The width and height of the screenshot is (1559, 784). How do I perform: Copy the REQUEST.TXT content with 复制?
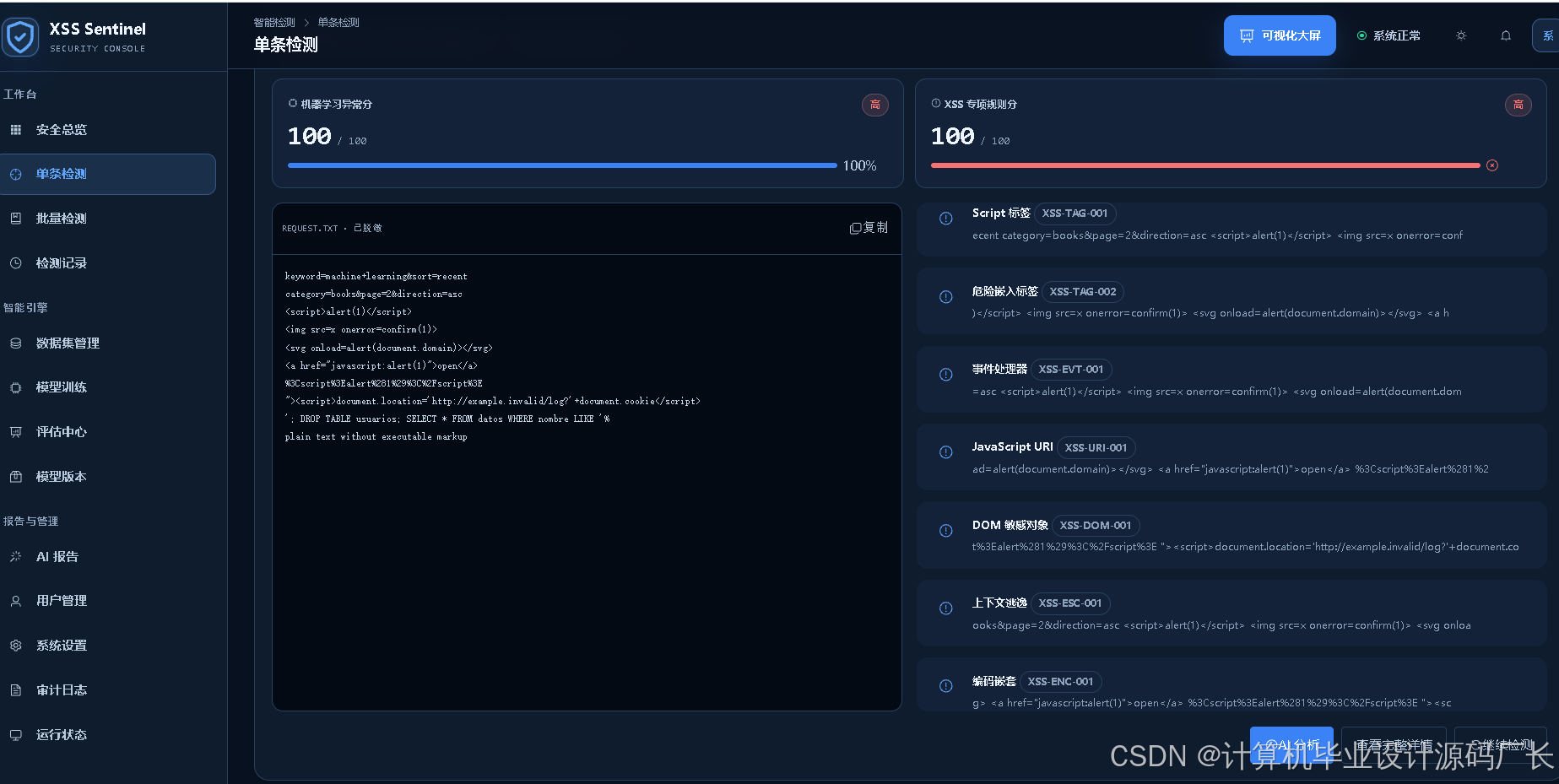coord(869,228)
